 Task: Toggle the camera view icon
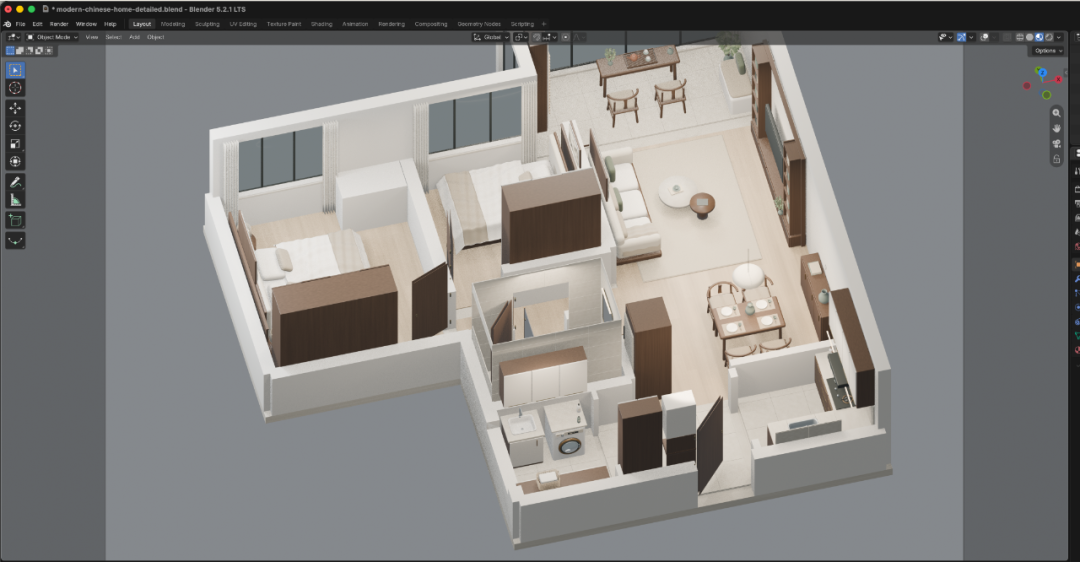point(1056,144)
